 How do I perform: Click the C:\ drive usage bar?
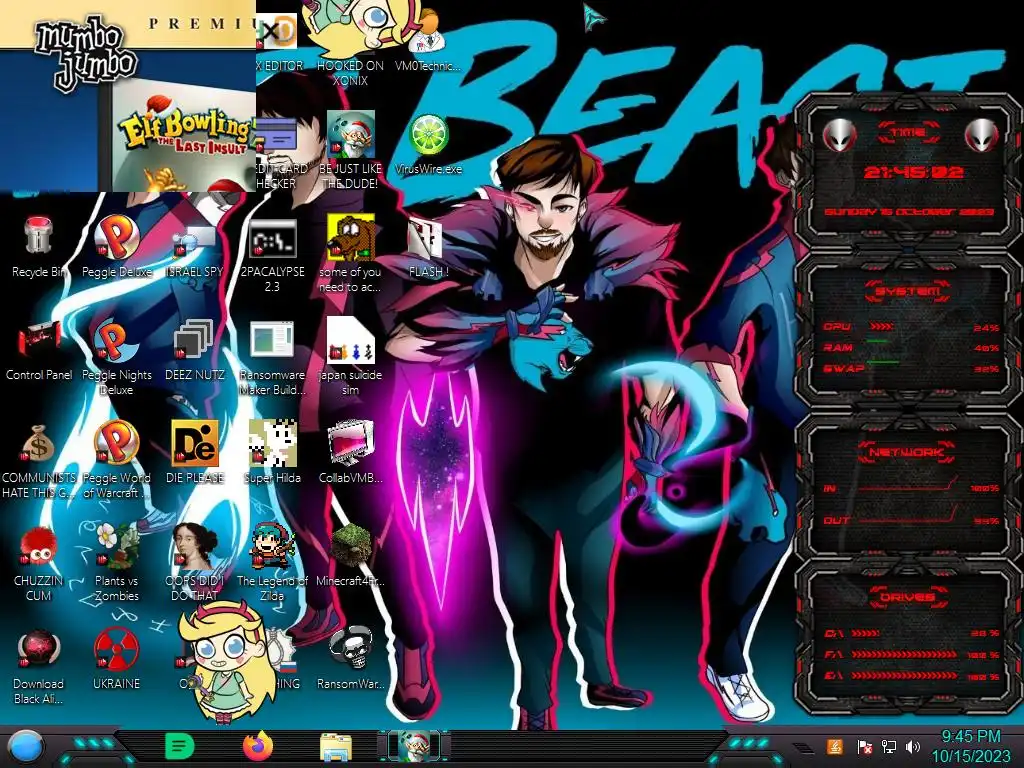[x=865, y=633]
